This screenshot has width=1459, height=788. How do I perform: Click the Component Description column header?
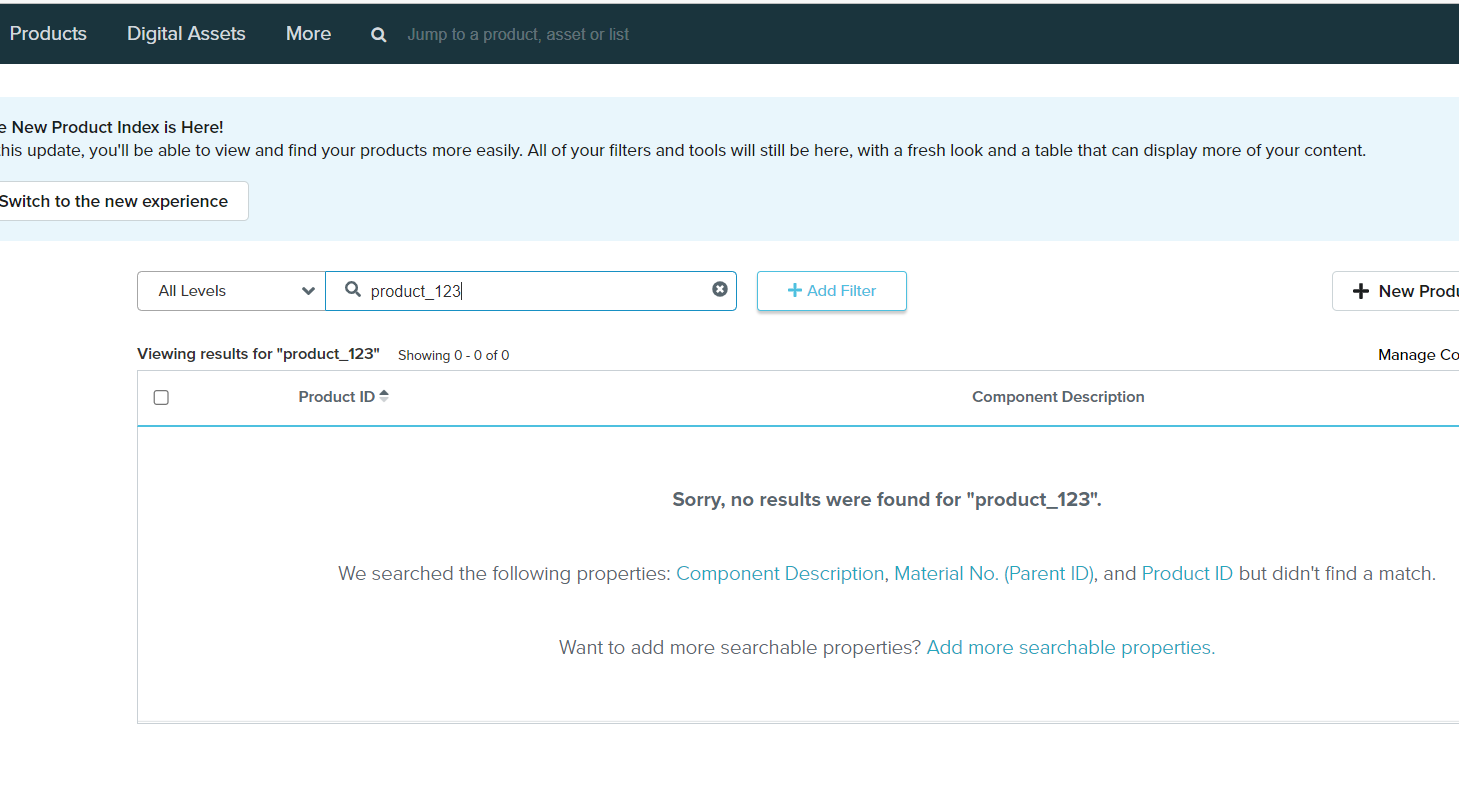point(1058,397)
